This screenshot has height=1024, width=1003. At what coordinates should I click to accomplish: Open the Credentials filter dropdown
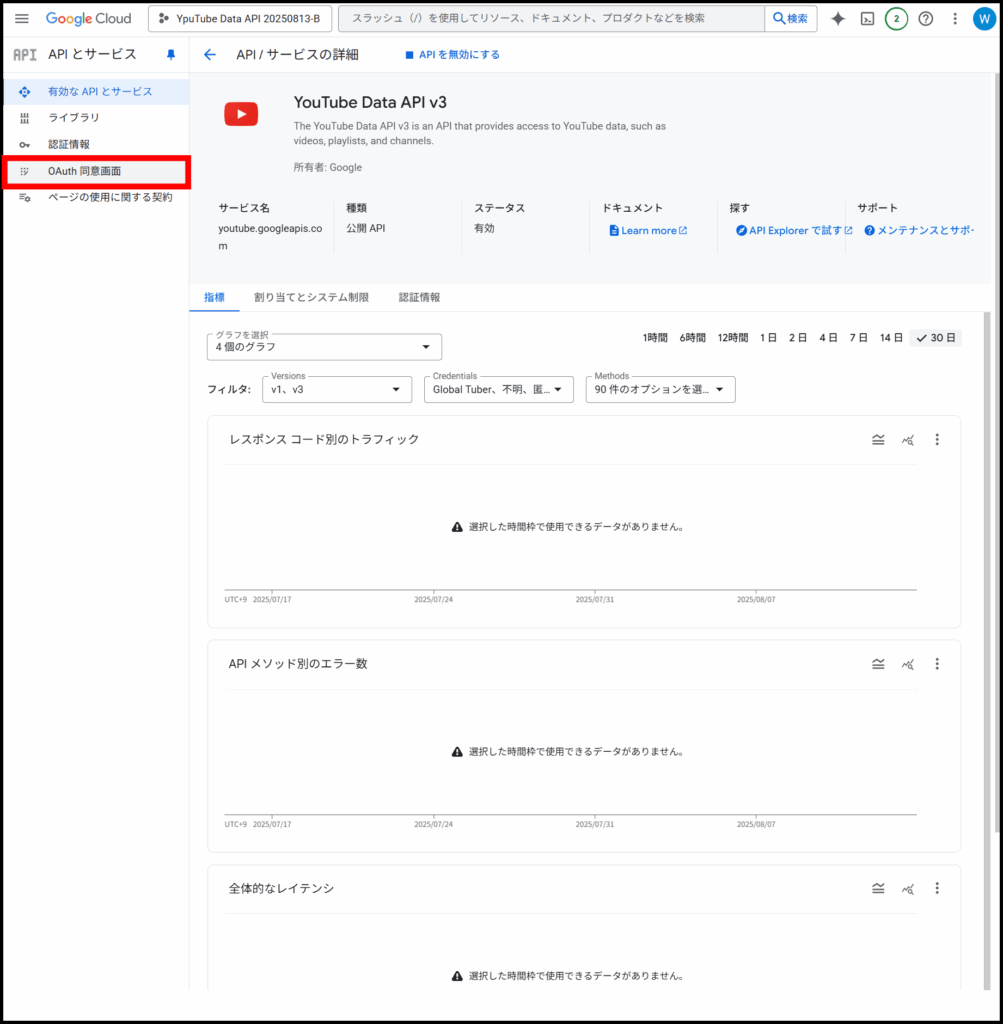point(498,389)
